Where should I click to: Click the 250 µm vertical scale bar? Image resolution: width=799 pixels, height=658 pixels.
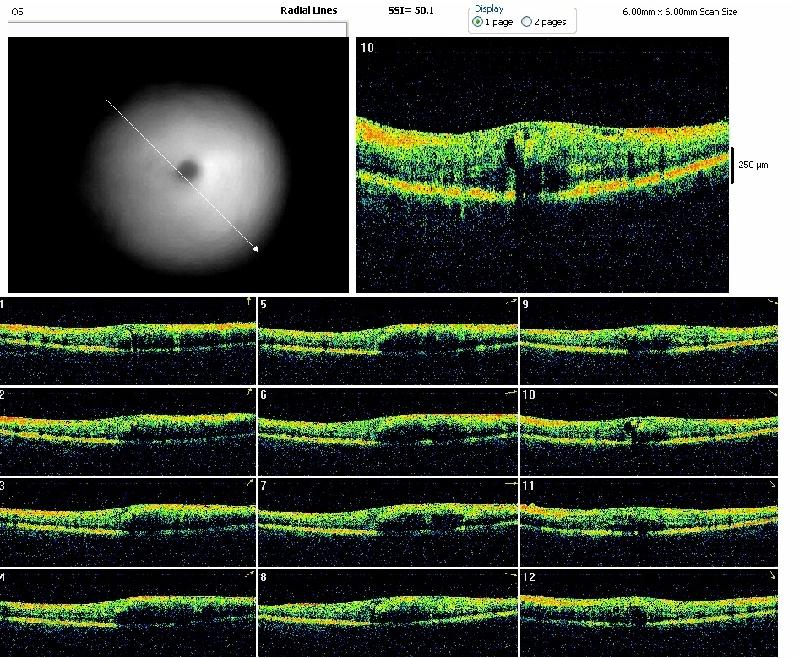click(x=732, y=164)
